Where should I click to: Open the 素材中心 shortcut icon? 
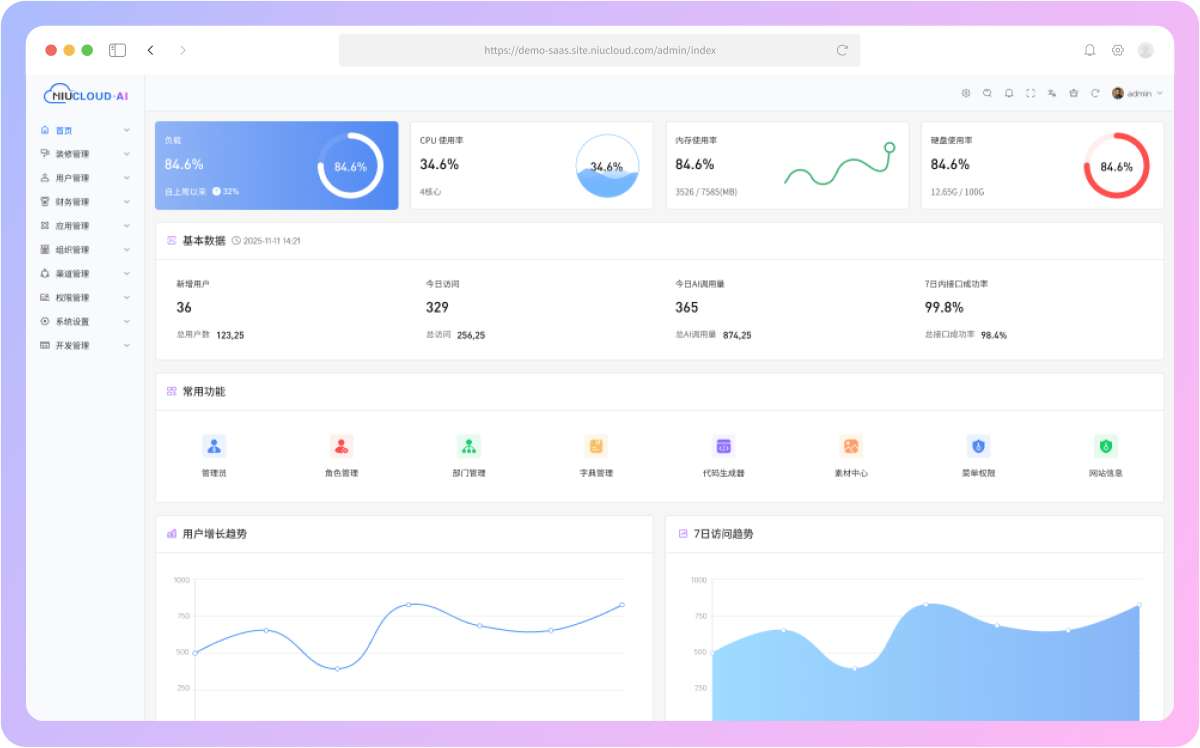[851, 446]
